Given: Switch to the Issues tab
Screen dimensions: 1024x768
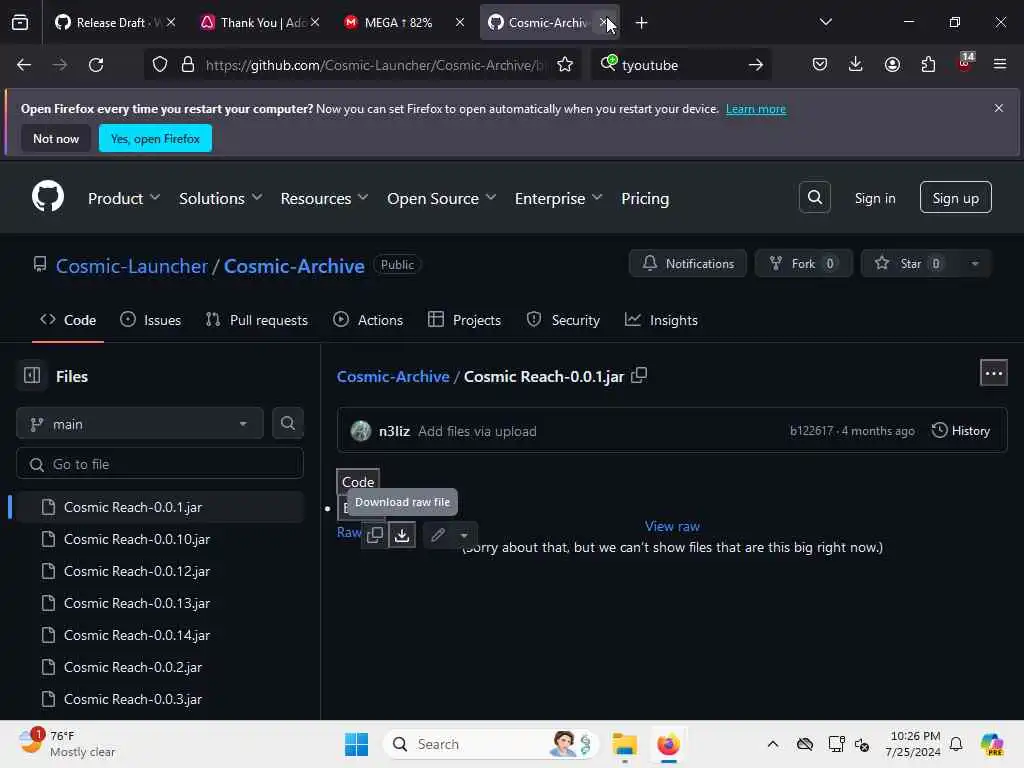Looking at the screenshot, I should 151,319.
